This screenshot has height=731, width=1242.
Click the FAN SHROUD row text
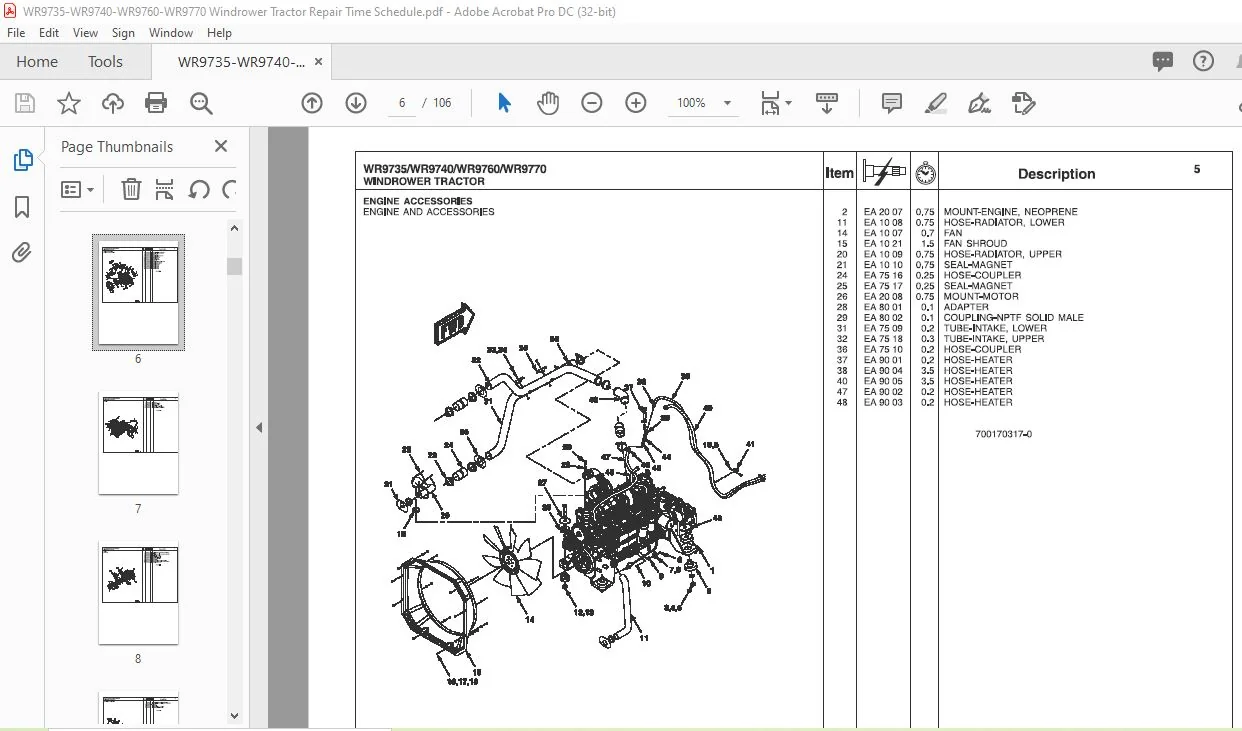(975, 243)
